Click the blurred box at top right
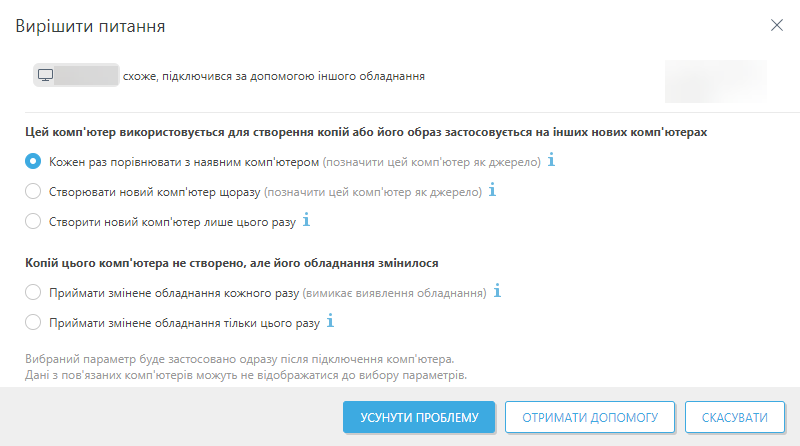This screenshot has width=800, height=446. 716,82
